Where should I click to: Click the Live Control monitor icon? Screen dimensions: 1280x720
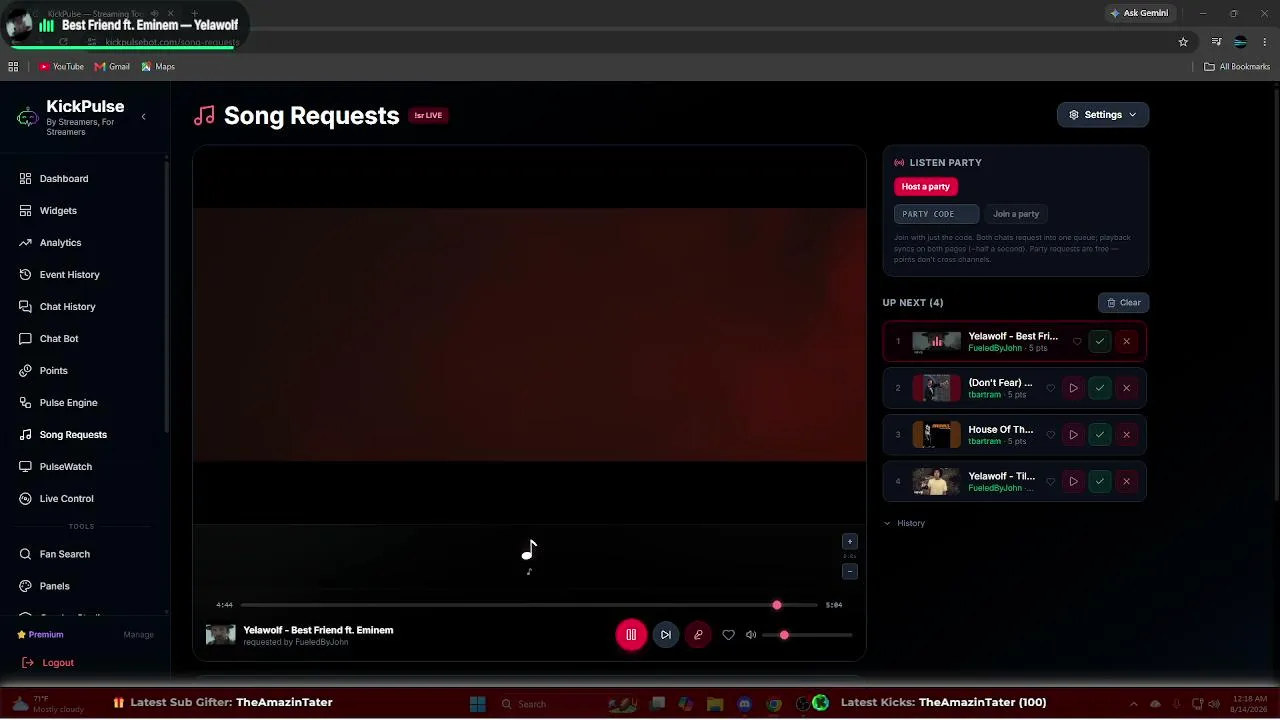click(26, 499)
